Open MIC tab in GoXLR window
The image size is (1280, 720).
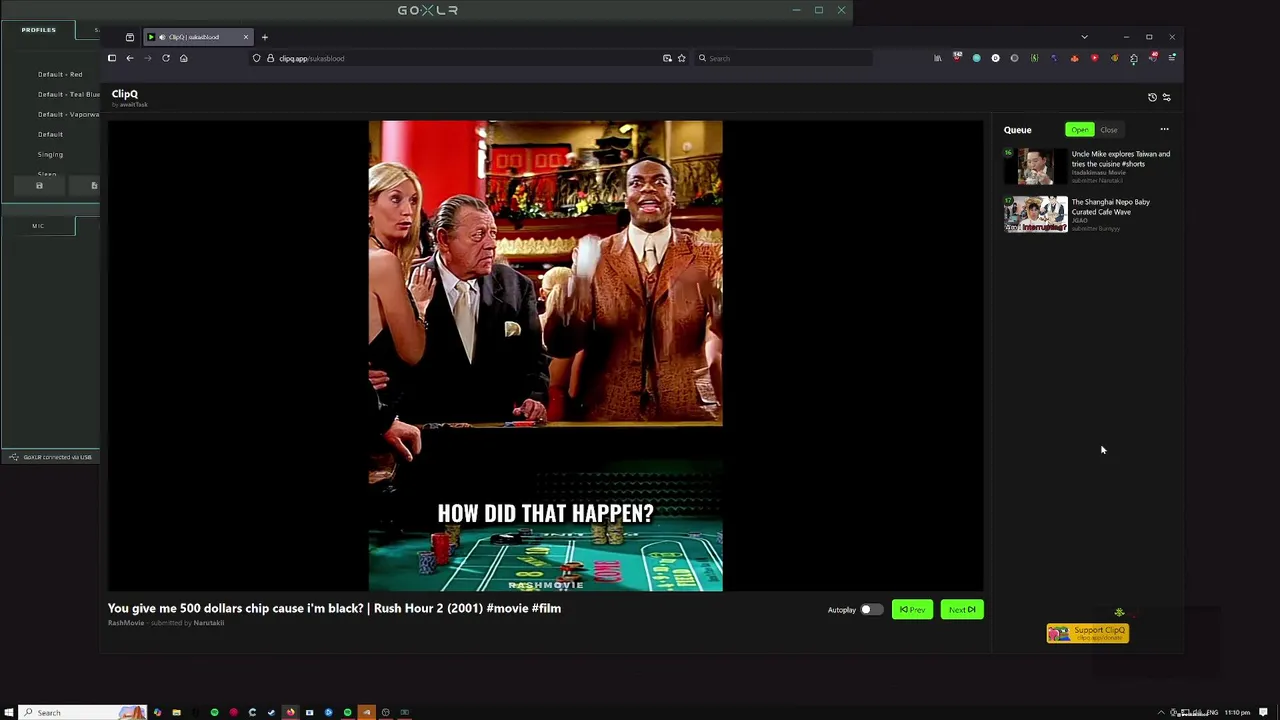[38, 226]
